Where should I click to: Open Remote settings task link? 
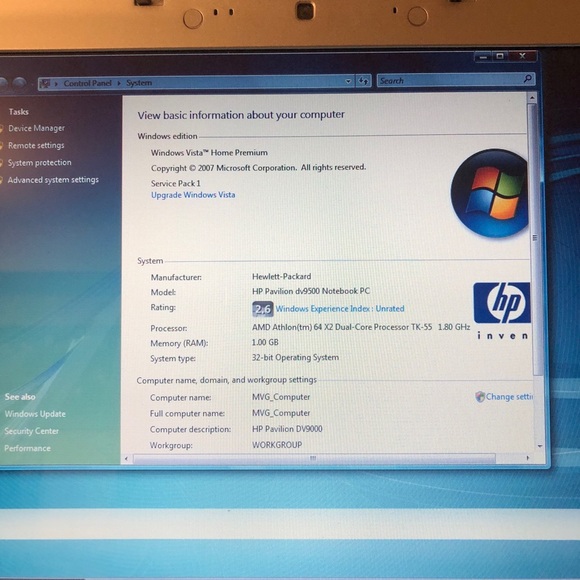pos(36,145)
